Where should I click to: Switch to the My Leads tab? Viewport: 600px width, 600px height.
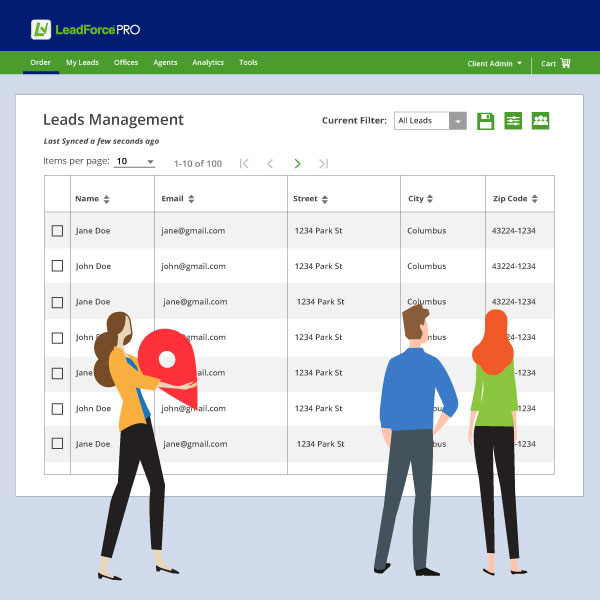[82, 63]
